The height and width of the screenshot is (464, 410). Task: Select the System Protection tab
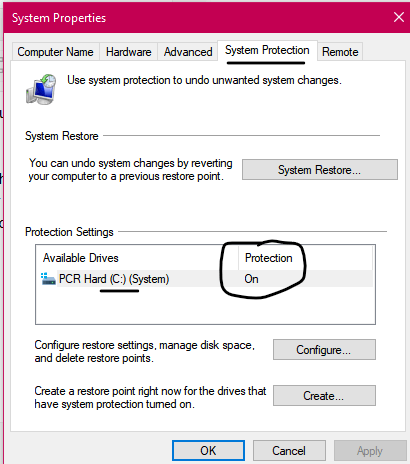pyautogui.click(x=267, y=51)
